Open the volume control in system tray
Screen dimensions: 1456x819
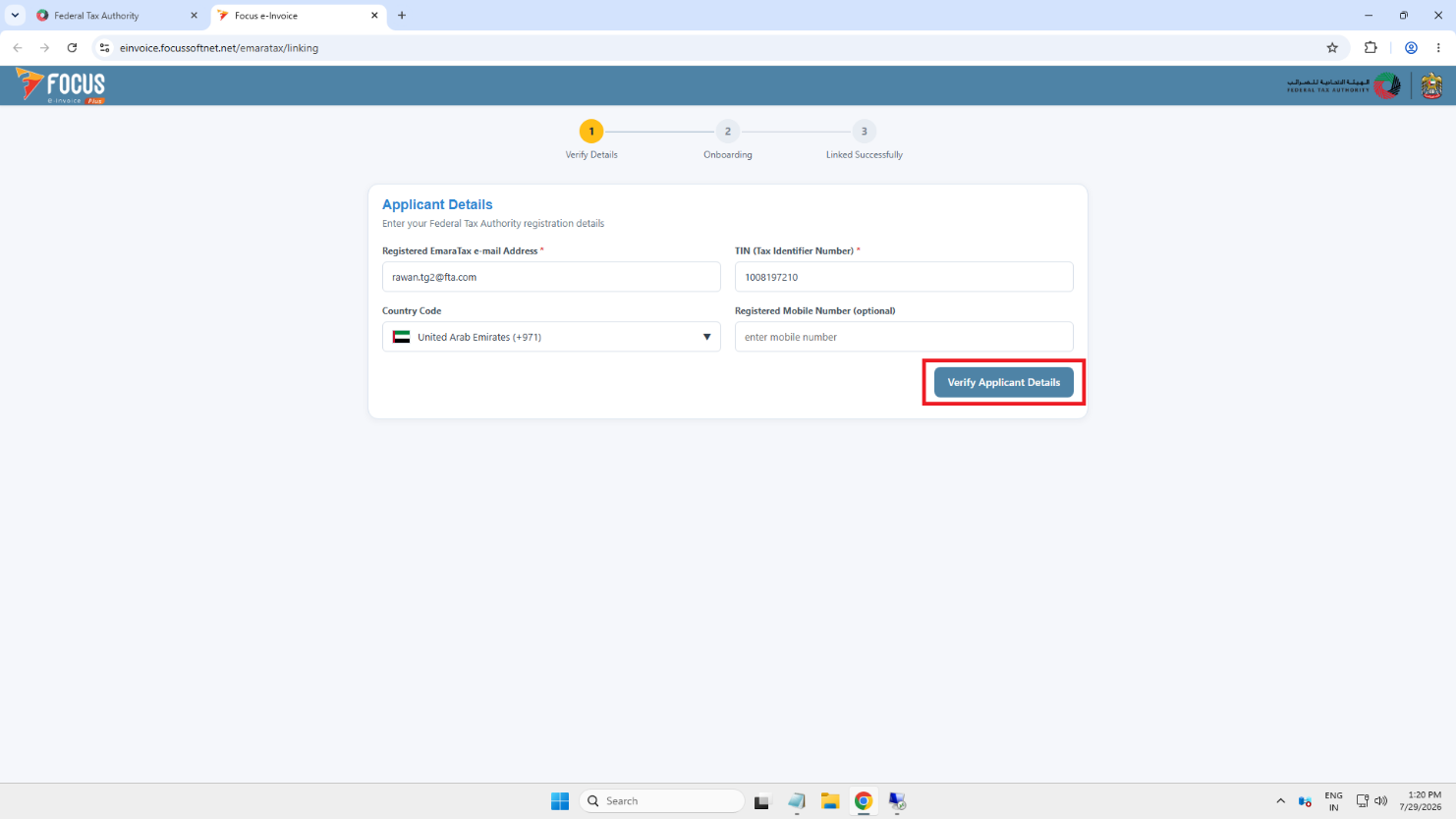1381,801
